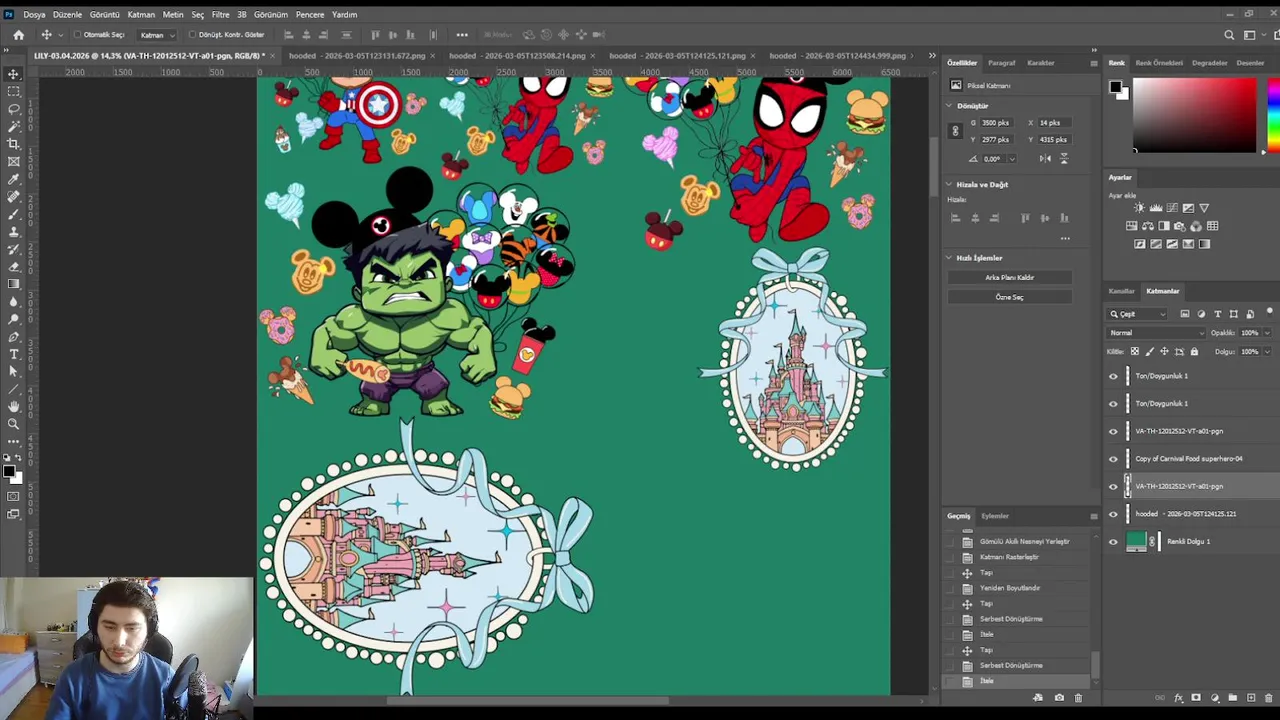This screenshot has height=720, width=1280.
Task: Hide the hooded - 2026-03-05T124125.121 layer
Action: pos(1113,514)
